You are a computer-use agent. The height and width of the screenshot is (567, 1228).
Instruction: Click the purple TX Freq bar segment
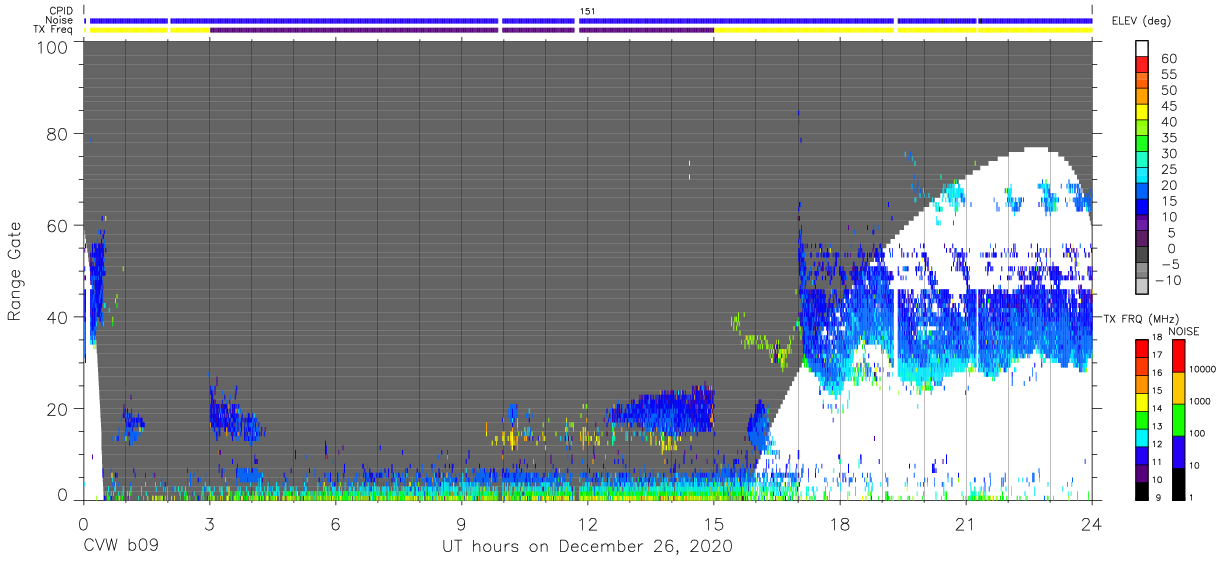point(462,30)
